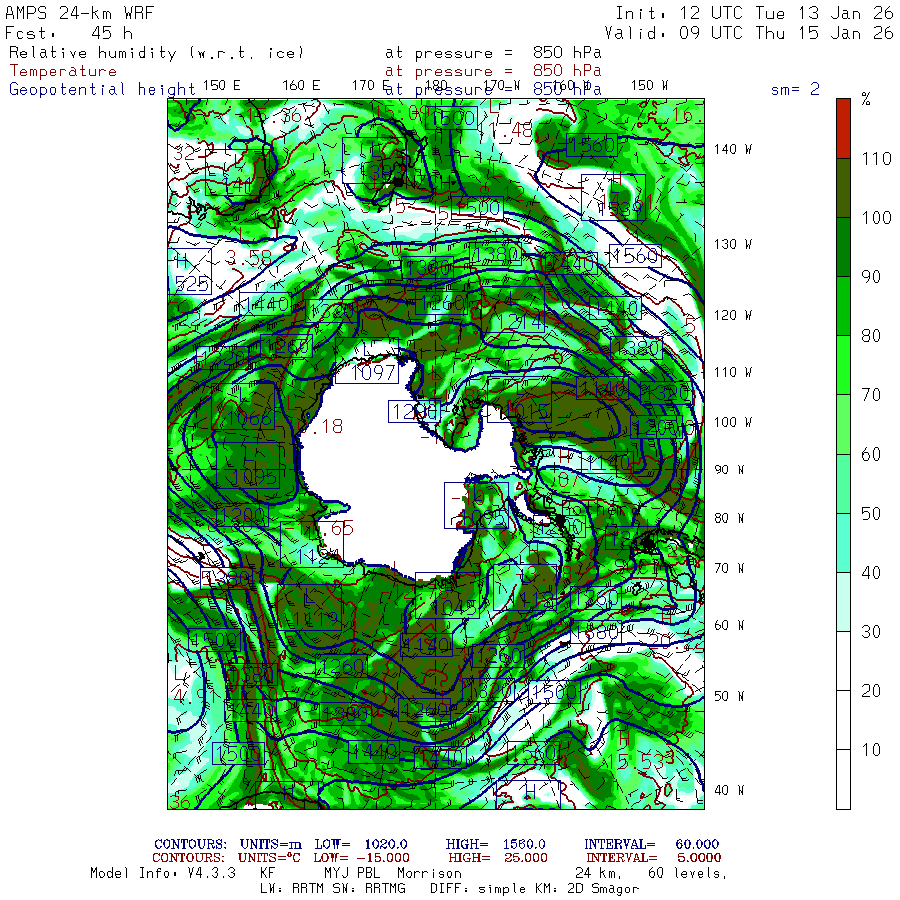Click the bright green colorbar segment between 70 and 80

[x=843, y=365]
